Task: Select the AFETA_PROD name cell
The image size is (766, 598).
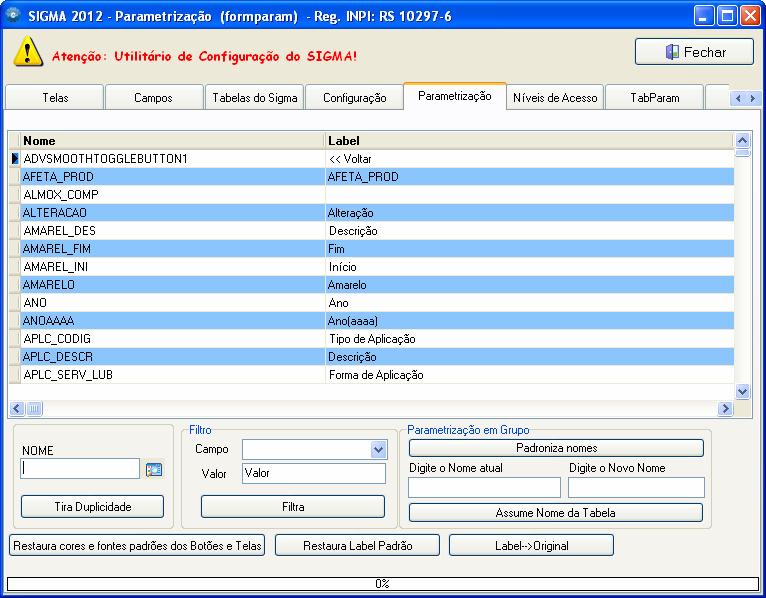Action: pyautogui.click(x=173, y=177)
